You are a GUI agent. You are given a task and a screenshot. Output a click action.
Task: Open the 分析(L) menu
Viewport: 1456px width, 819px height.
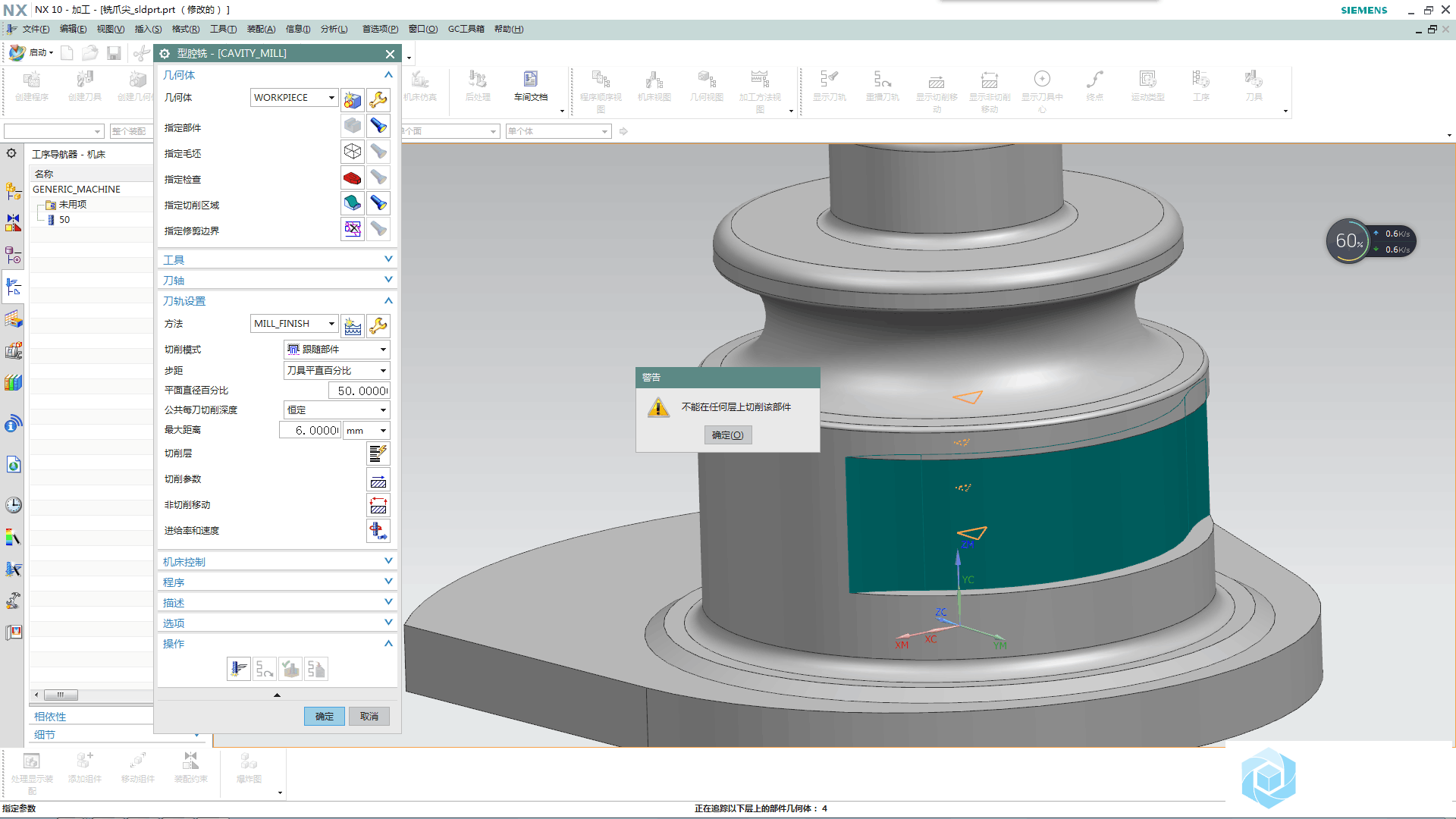(334, 29)
